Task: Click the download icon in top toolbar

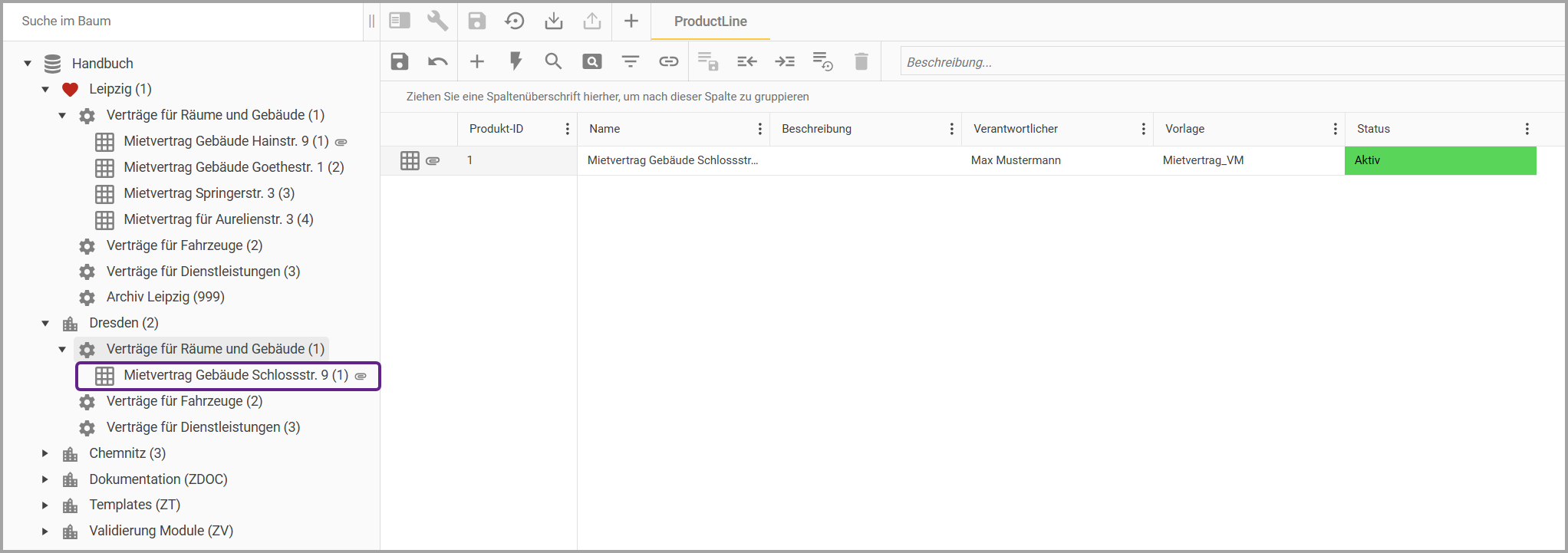Action: (x=553, y=21)
